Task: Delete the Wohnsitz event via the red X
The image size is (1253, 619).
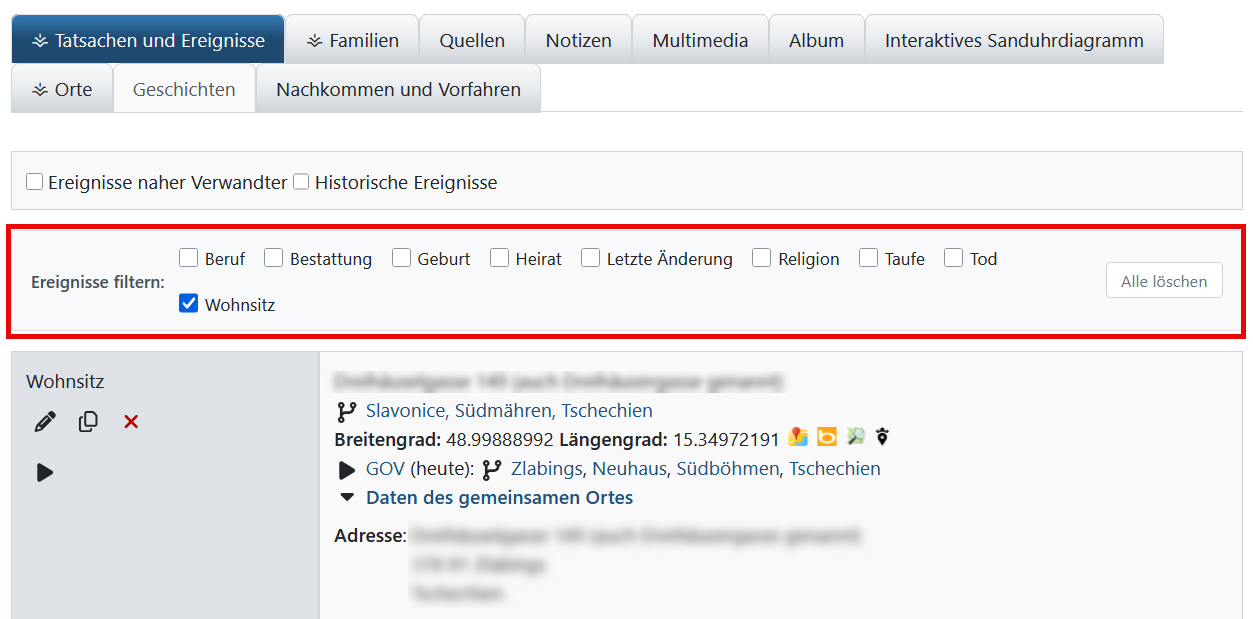Action: (130, 421)
